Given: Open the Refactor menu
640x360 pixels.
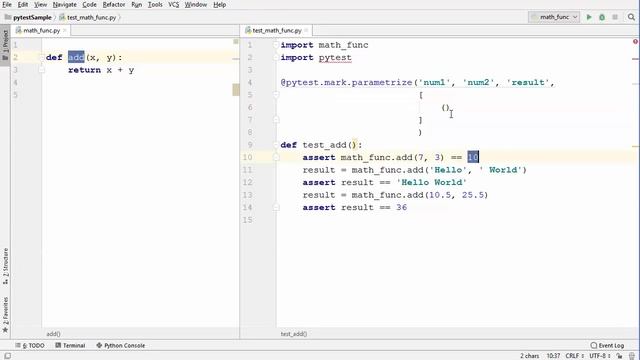Looking at the screenshot, I should (114, 4).
